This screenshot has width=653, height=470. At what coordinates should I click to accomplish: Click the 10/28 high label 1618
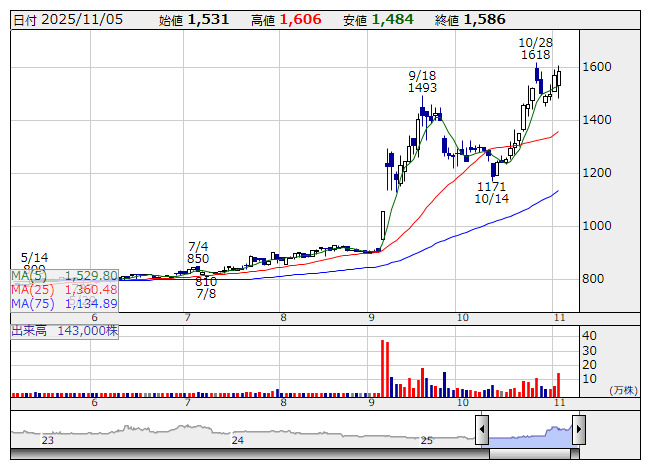click(536, 57)
